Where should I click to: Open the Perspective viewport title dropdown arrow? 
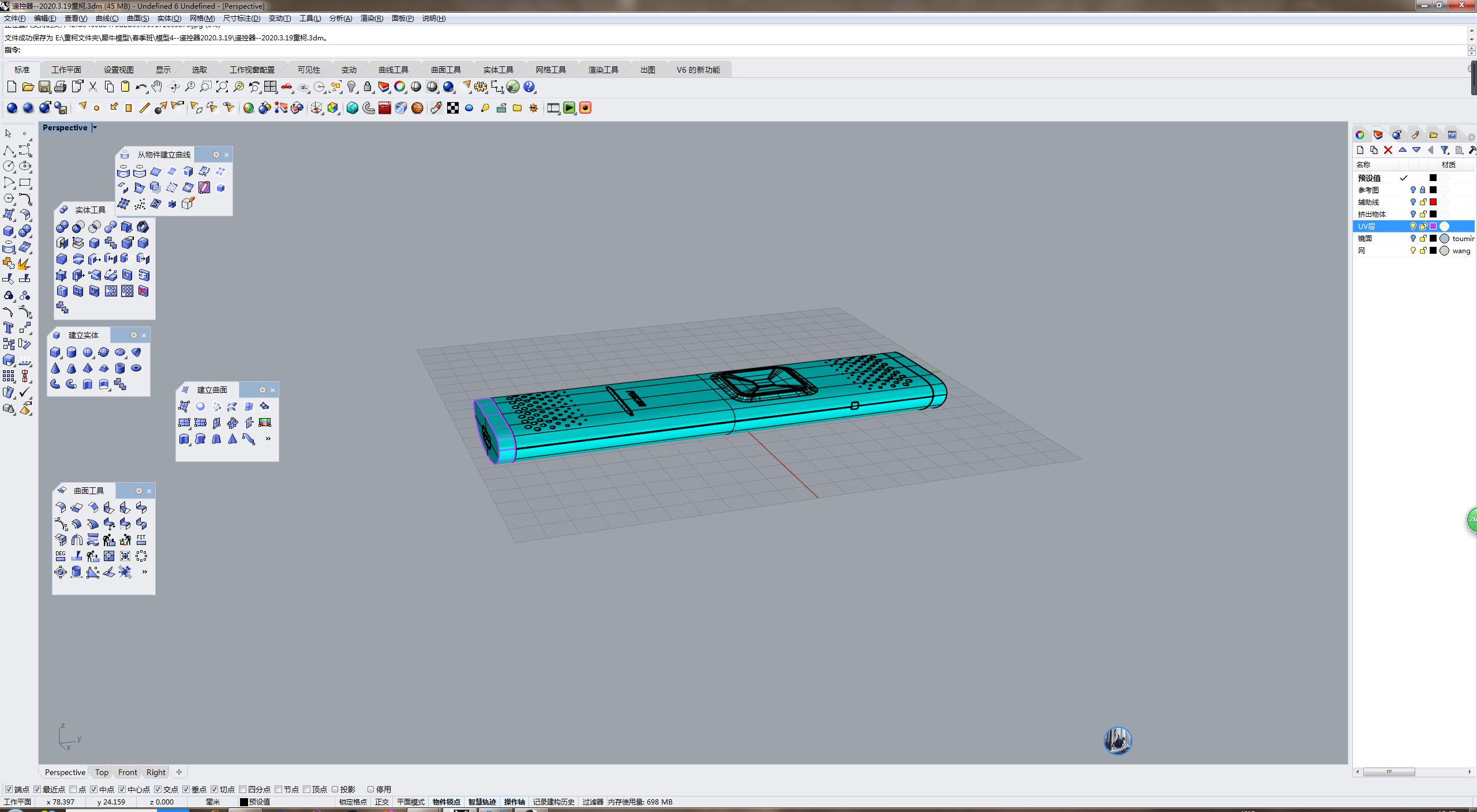pos(95,127)
